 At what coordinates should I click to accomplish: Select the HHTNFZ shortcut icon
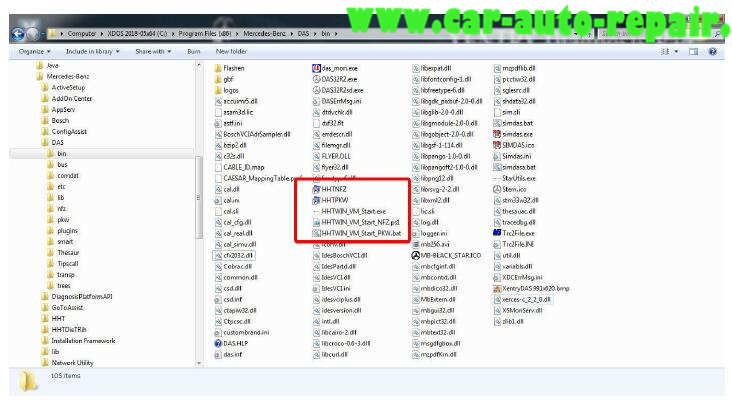[316, 189]
